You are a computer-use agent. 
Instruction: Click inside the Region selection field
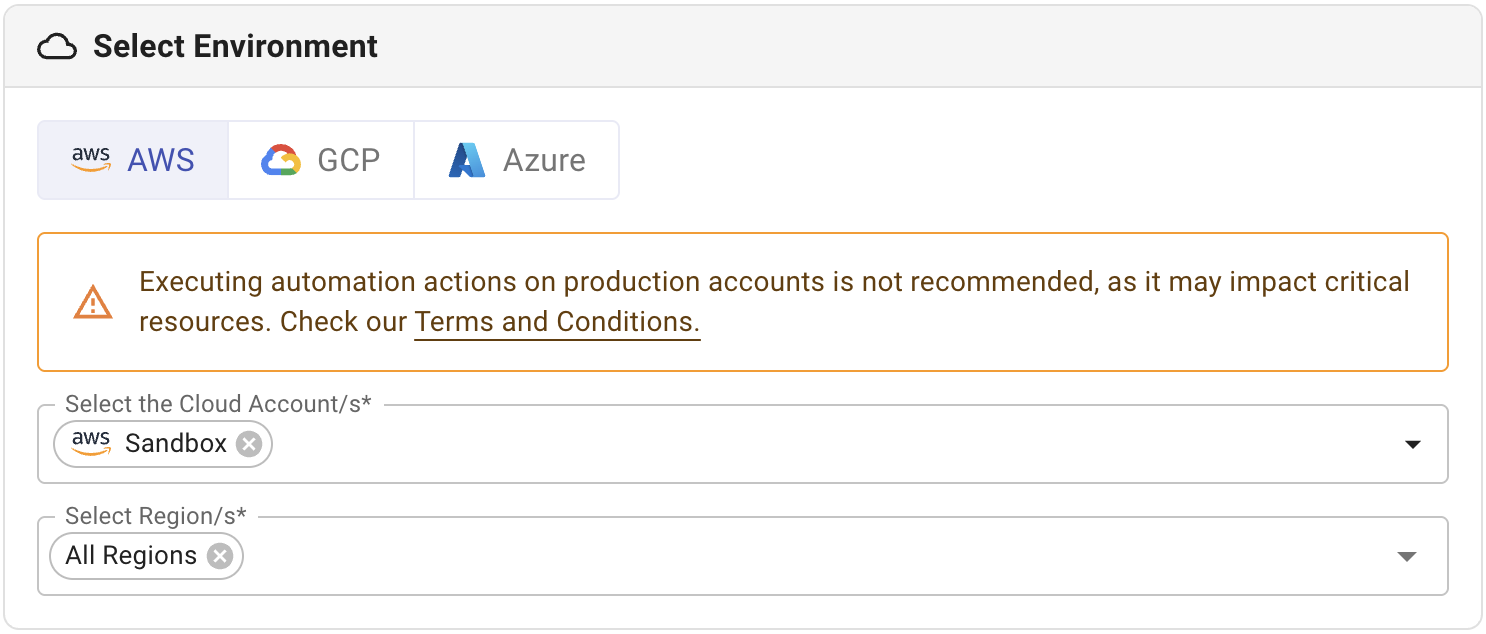(x=800, y=556)
